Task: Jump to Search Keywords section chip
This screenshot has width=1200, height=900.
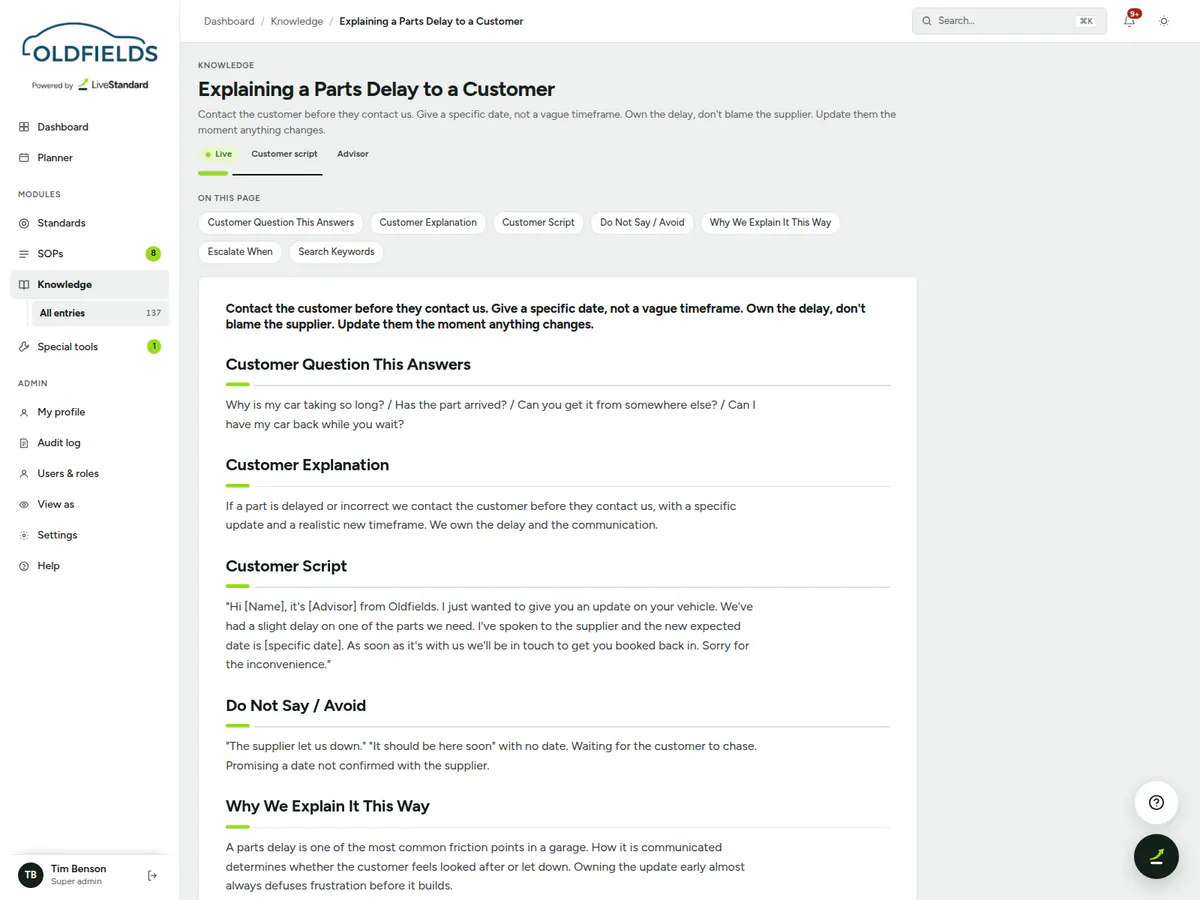Action: click(x=336, y=252)
